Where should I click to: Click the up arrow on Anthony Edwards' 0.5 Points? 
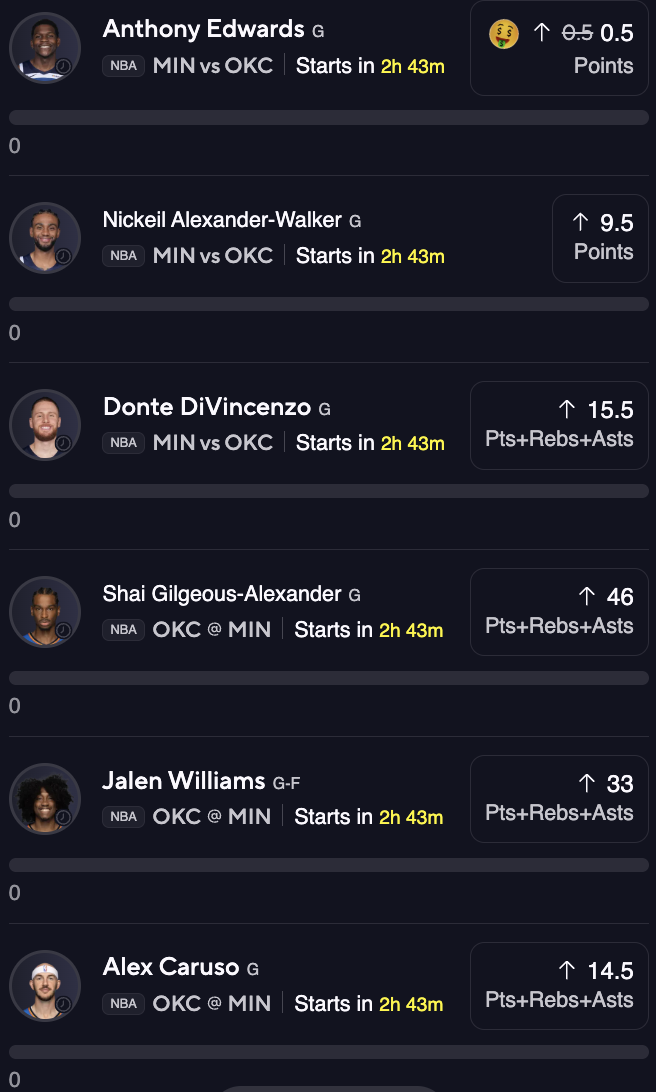pyautogui.click(x=542, y=33)
